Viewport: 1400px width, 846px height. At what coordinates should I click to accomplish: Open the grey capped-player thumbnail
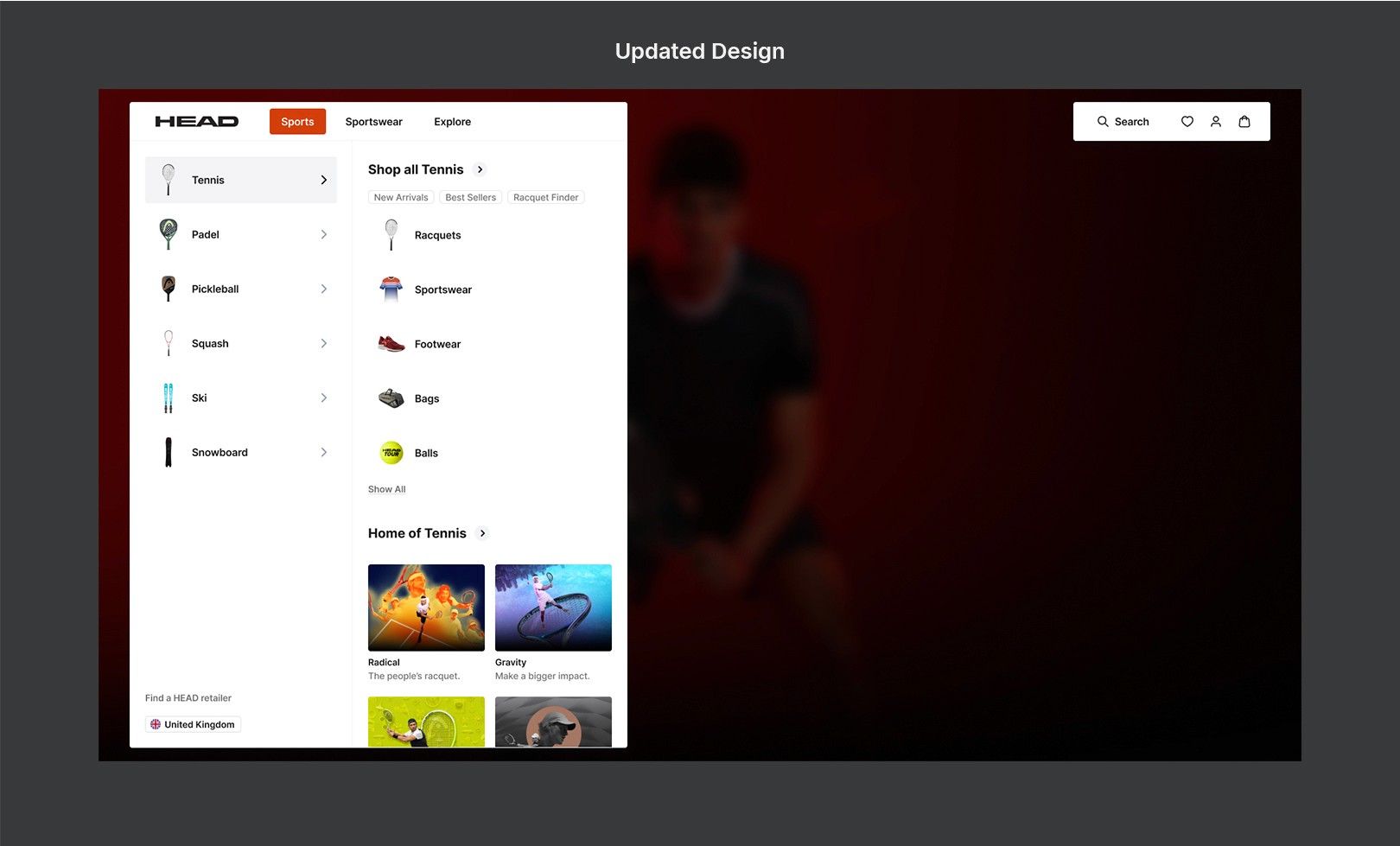553,722
